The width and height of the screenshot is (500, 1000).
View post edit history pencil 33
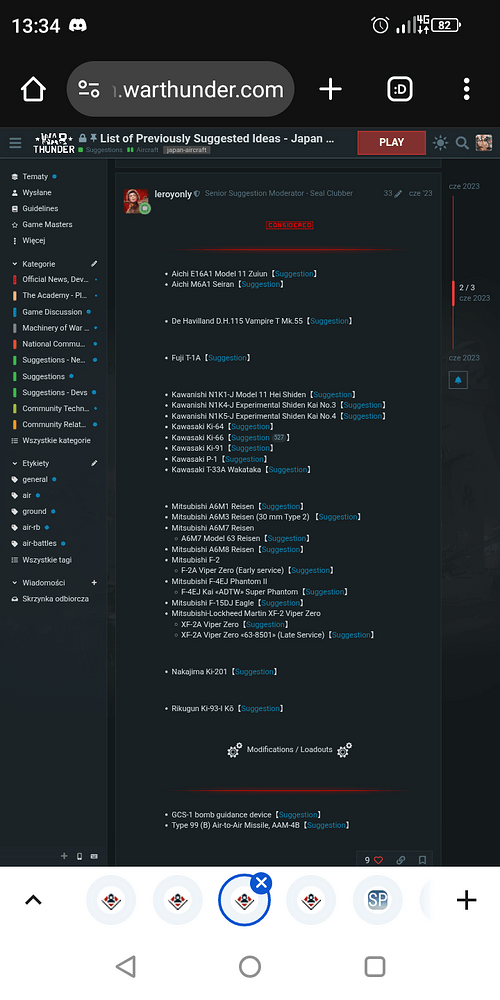pyautogui.click(x=393, y=193)
